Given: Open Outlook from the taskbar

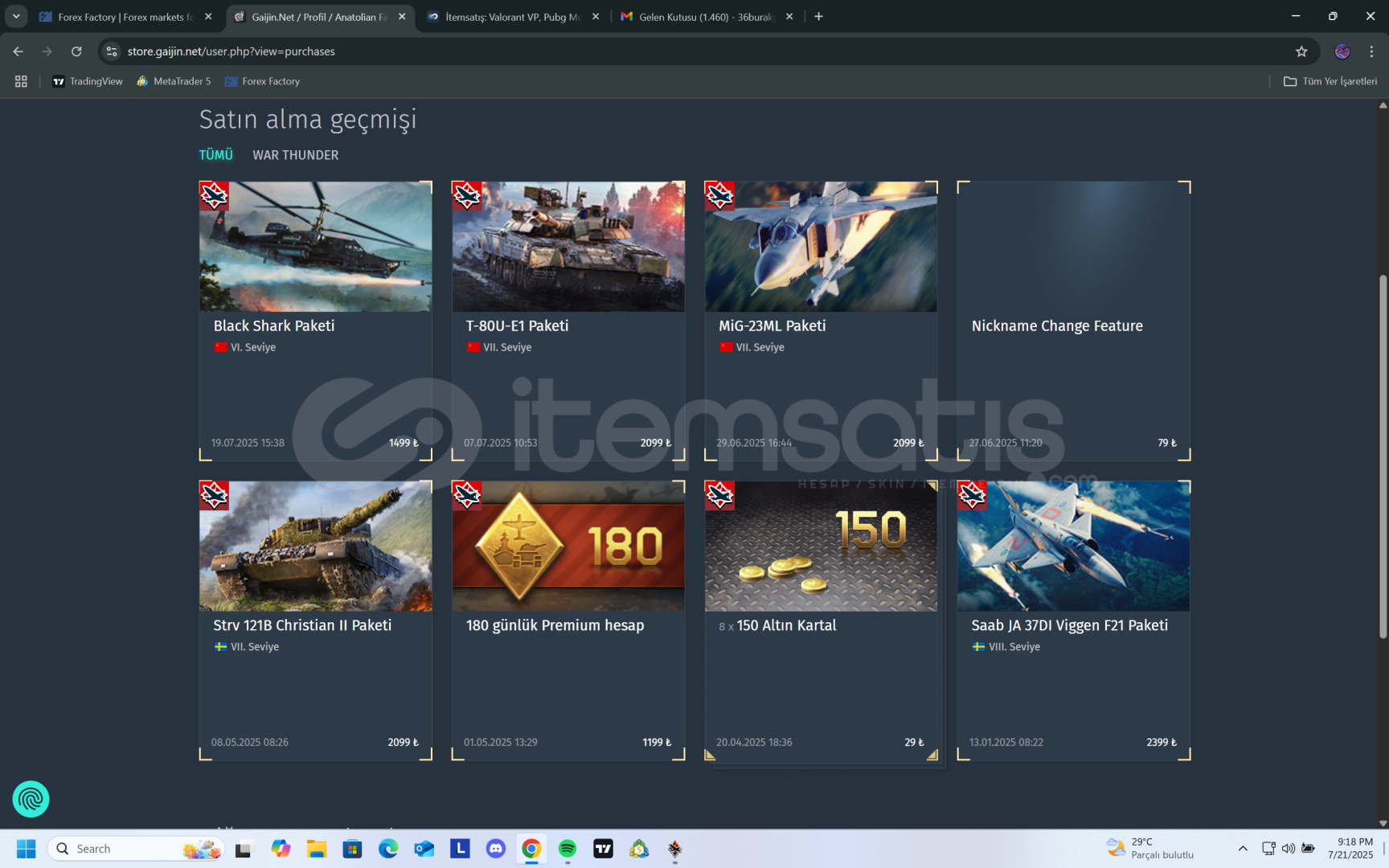Looking at the screenshot, I should pos(424,849).
